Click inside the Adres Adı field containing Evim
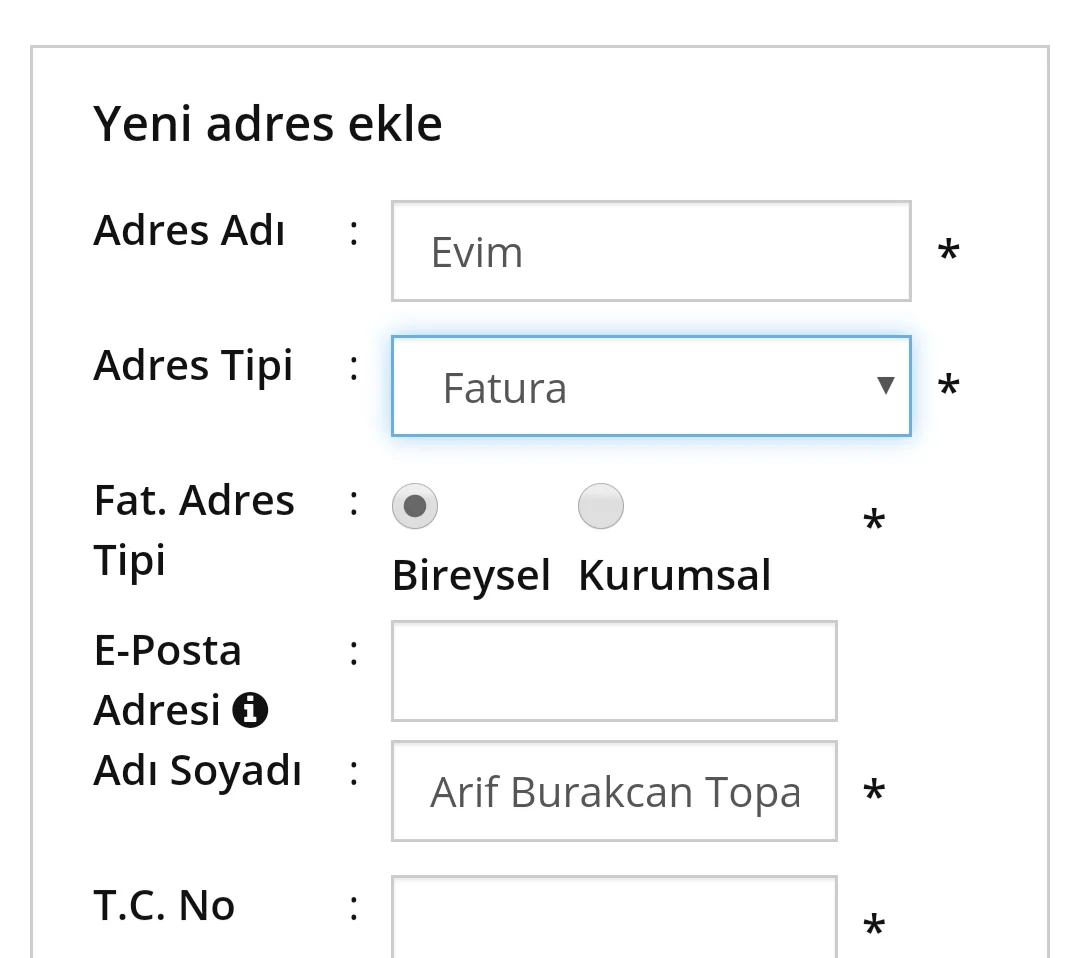Screen dimensions: 1080x958 tap(650, 250)
